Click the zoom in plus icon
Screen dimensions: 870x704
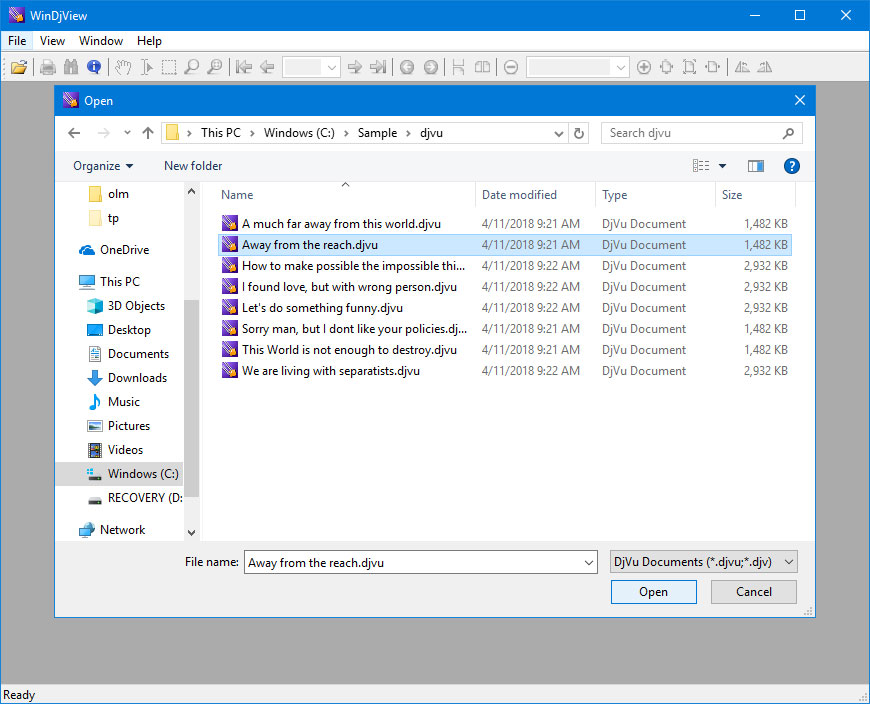click(x=644, y=68)
